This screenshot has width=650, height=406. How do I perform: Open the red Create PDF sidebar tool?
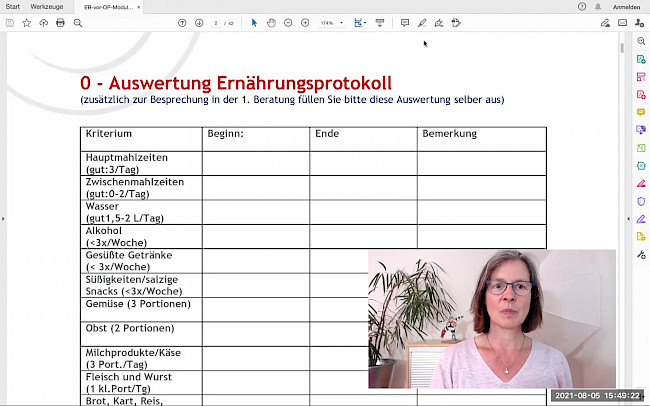point(641,95)
